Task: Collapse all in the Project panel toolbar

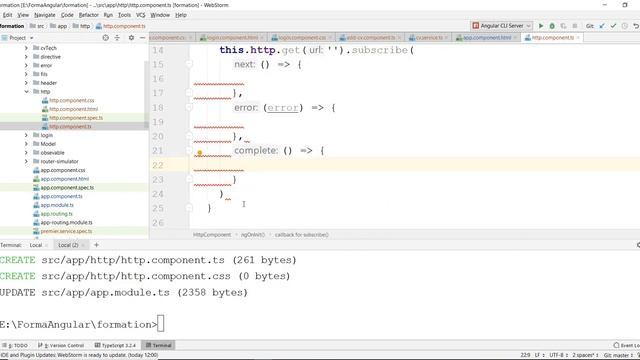Action: pos(117,38)
